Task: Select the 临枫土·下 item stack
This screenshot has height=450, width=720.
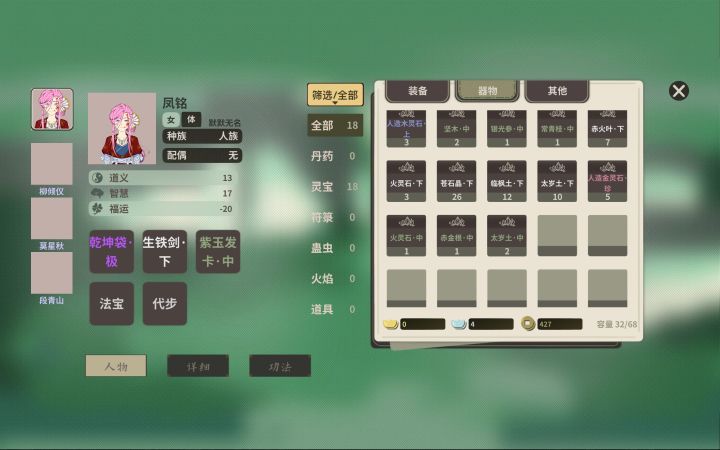Action: pyautogui.click(x=506, y=181)
